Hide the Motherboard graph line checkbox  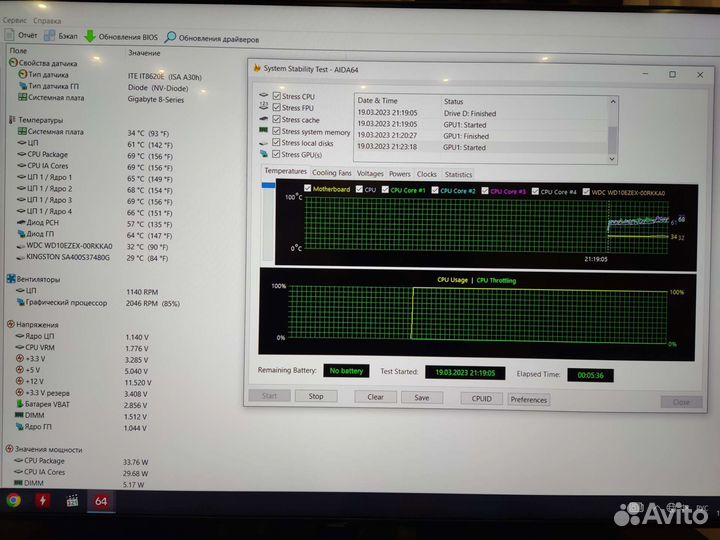(x=308, y=189)
